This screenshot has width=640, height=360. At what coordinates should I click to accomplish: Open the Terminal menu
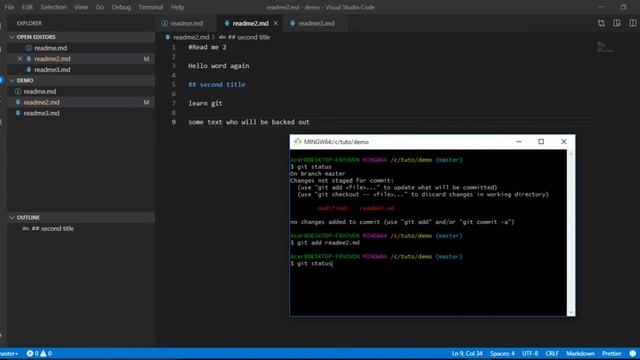(x=151, y=7)
